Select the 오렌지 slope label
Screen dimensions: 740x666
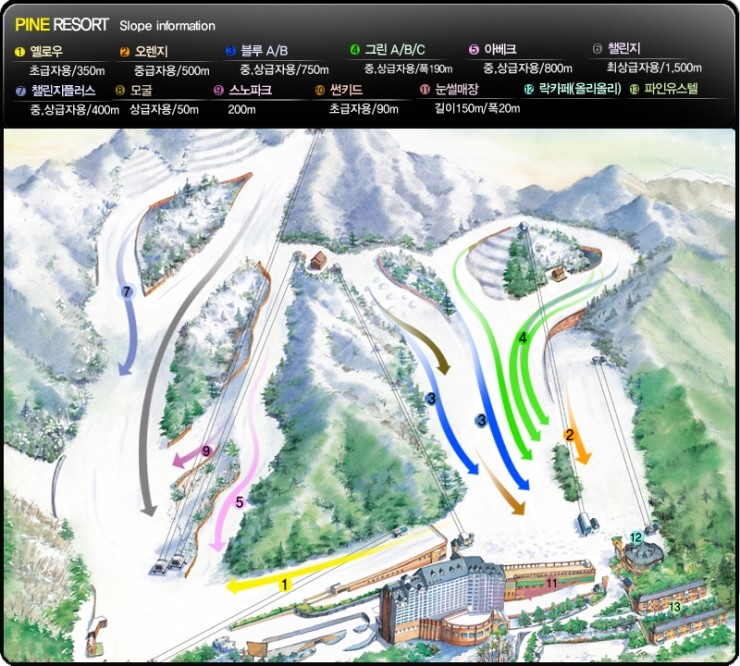151,51
